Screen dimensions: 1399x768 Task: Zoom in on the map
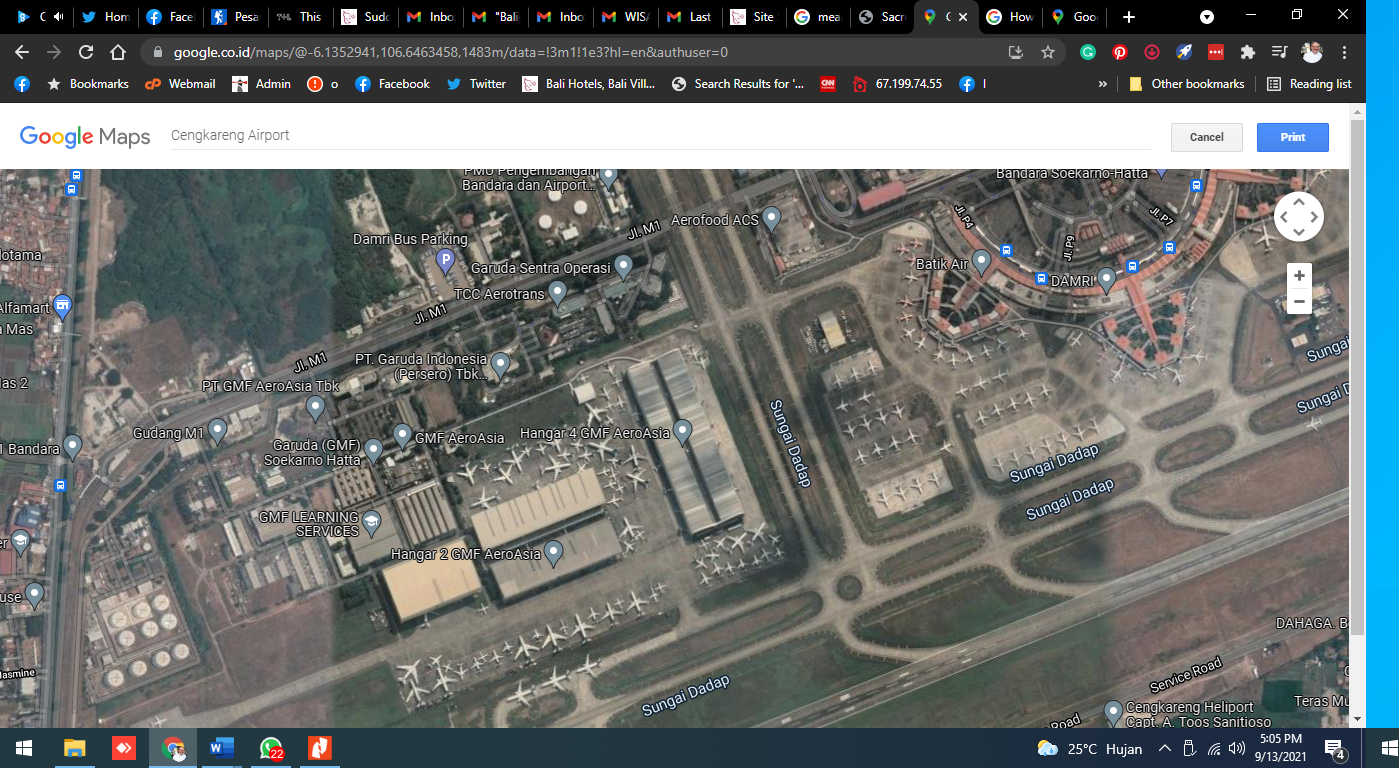(1299, 276)
